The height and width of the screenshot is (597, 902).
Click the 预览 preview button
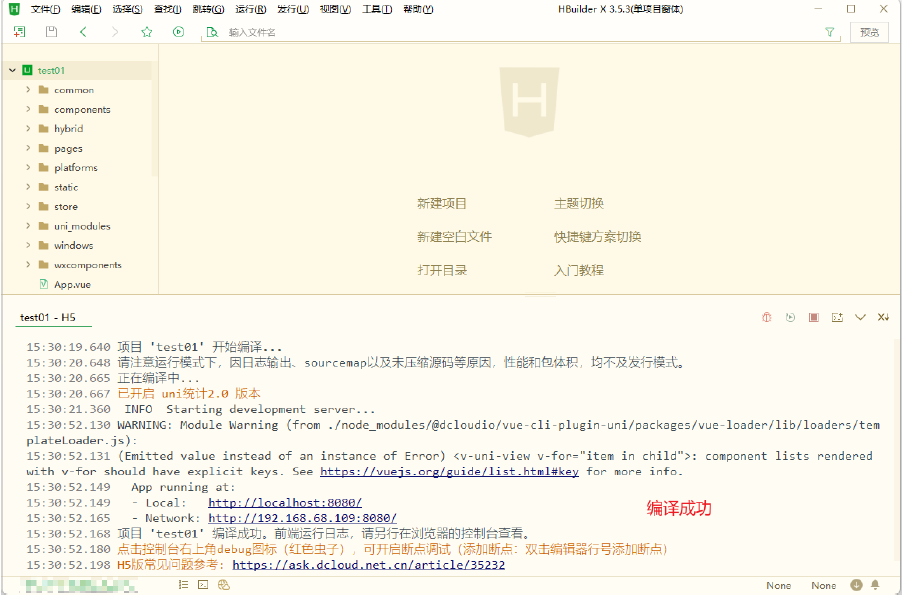(x=869, y=32)
